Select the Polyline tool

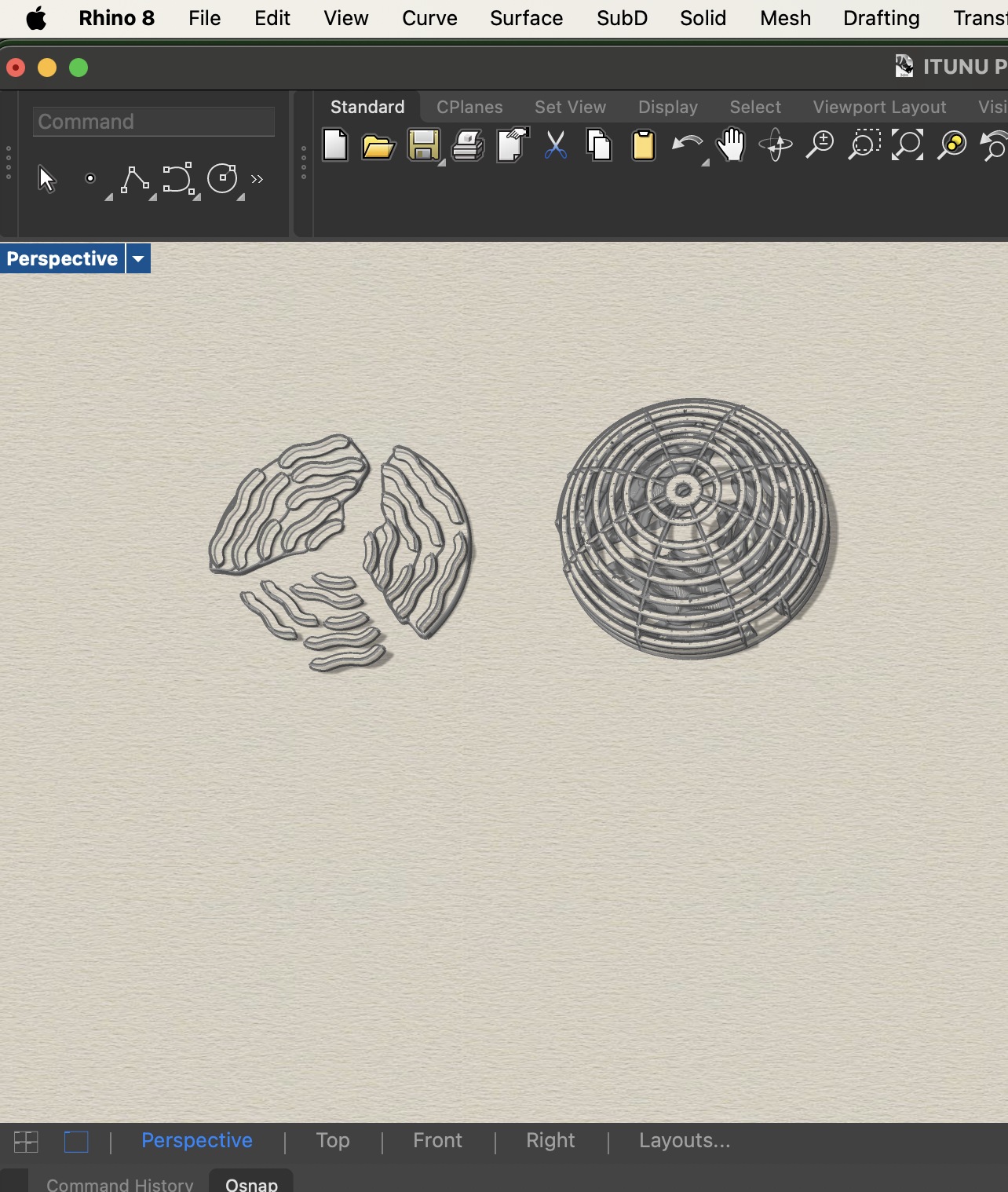point(134,179)
